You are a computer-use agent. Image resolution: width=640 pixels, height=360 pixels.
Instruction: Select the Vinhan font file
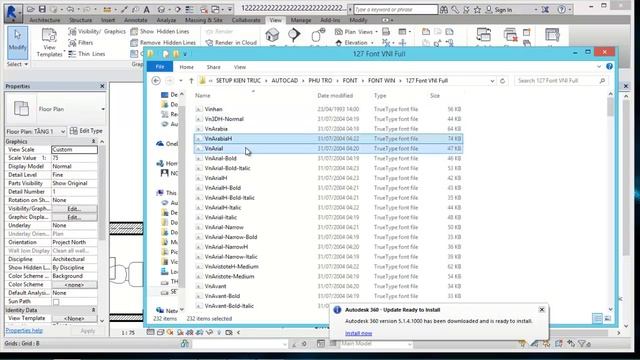[328, 109]
